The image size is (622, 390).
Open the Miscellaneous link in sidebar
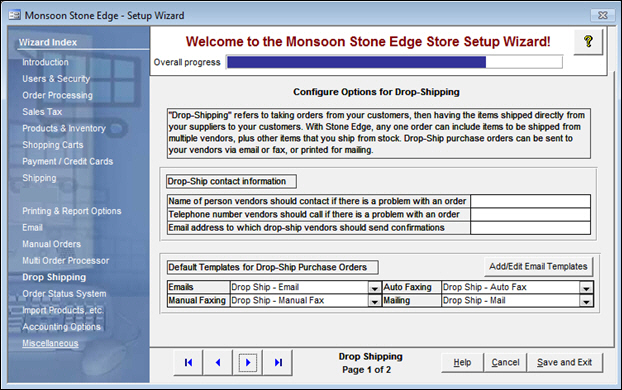pos(50,343)
